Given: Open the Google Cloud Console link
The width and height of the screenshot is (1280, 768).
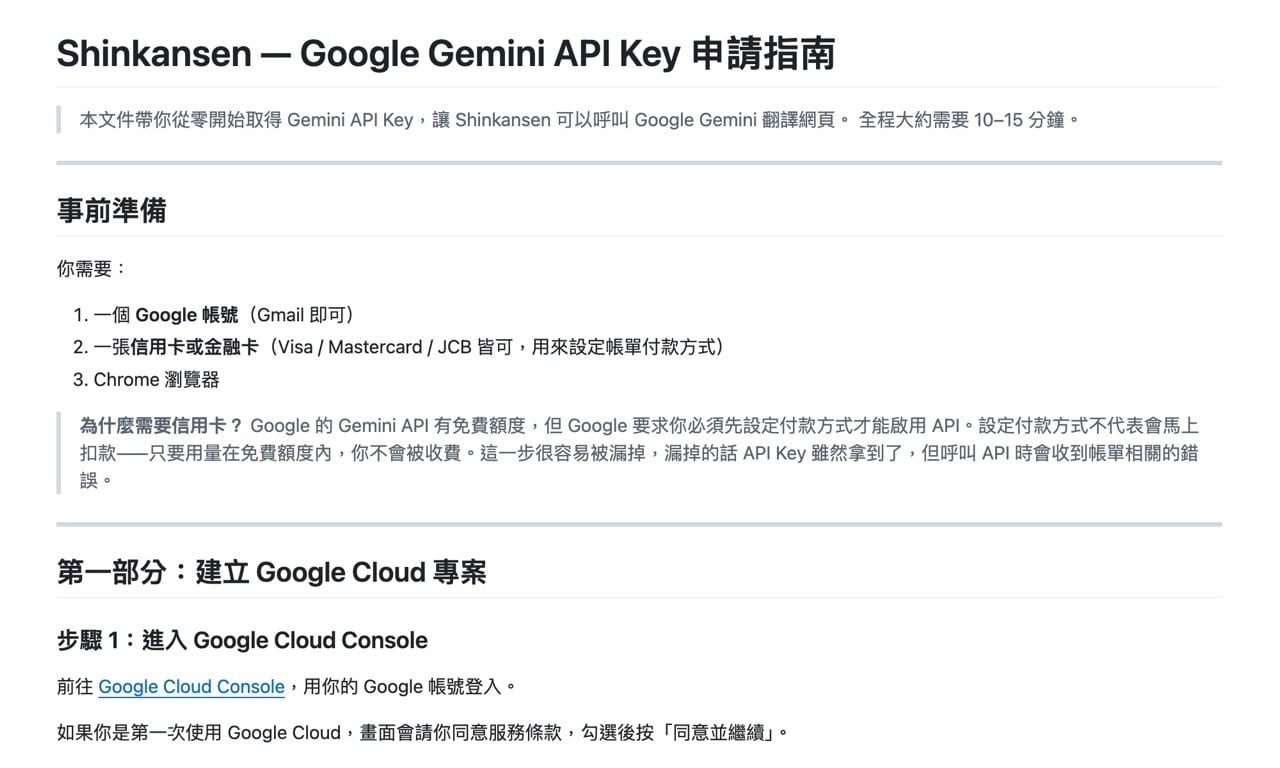Looking at the screenshot, I should click(x=191, y=687).
